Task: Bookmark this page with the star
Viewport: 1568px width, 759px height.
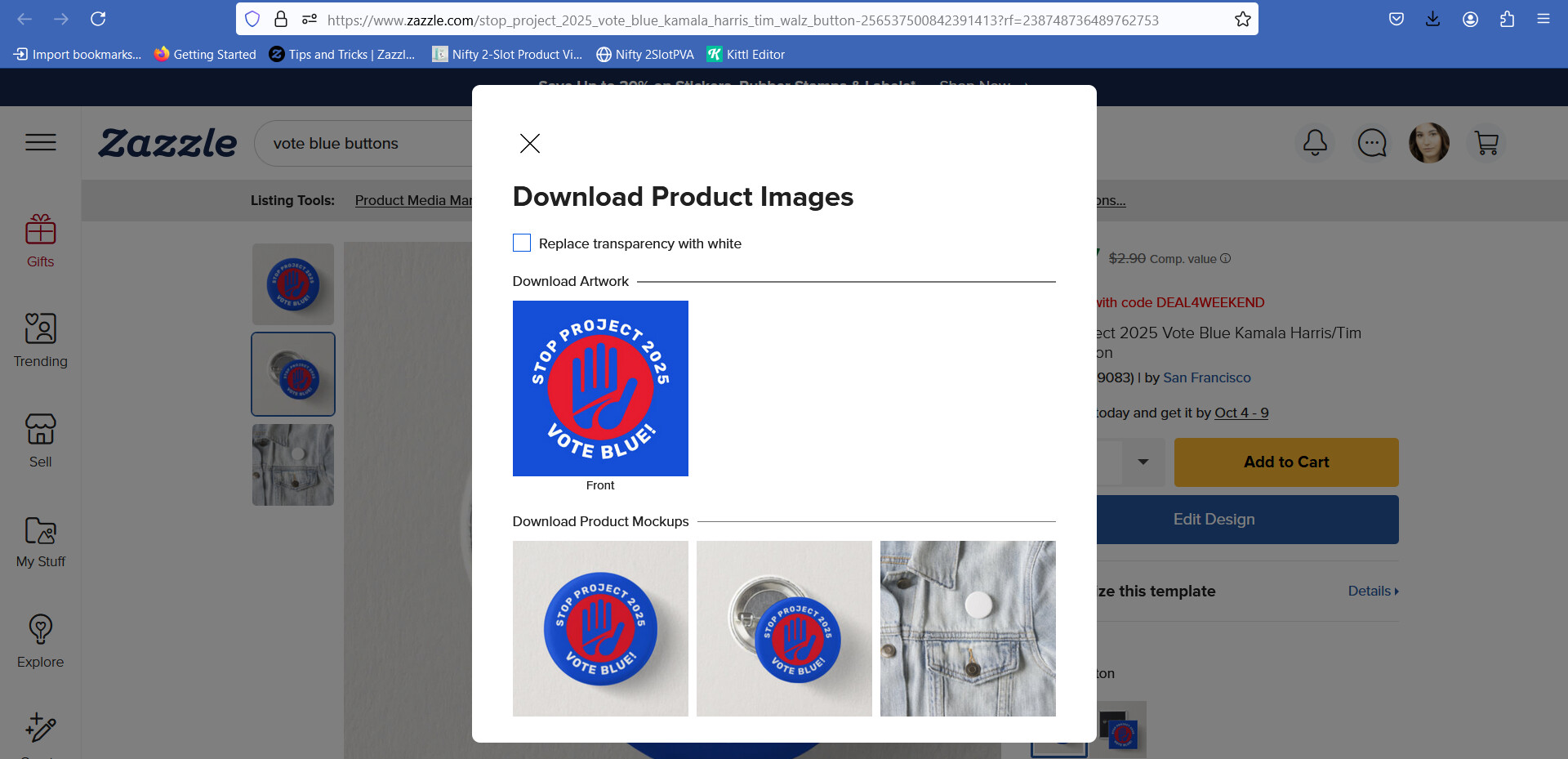Action: point(1243,19)
